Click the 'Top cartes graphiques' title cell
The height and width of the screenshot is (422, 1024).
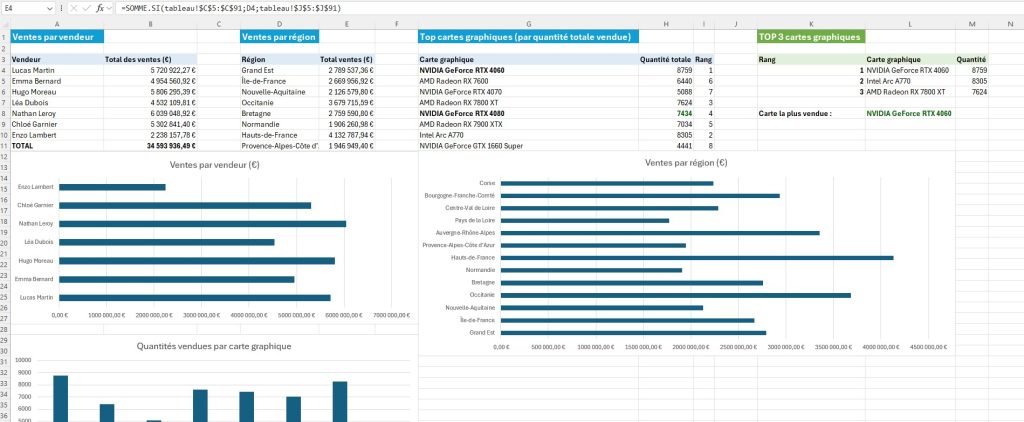tap(528, 37)
